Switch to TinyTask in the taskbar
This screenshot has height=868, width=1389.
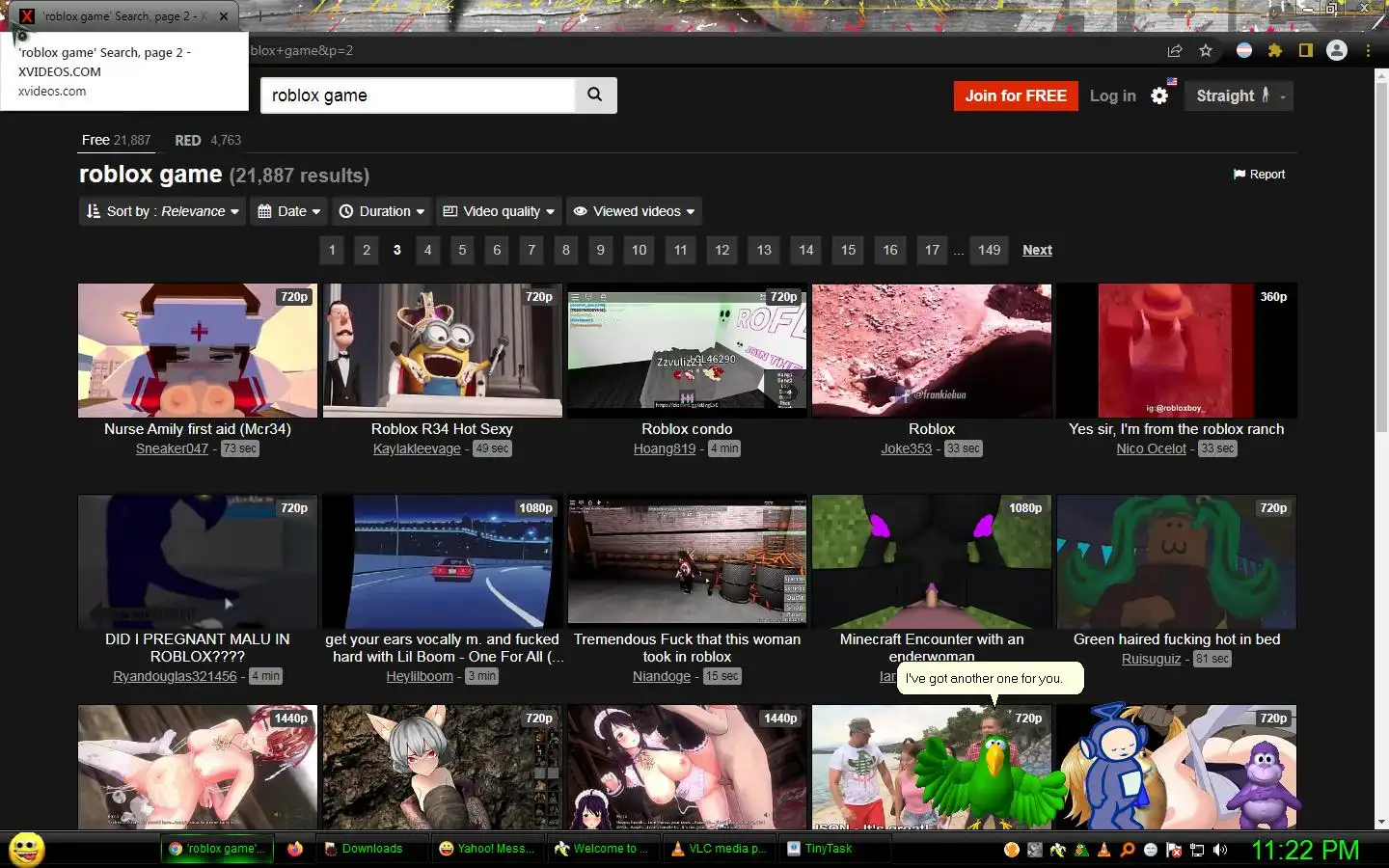(x=834, y=849)
